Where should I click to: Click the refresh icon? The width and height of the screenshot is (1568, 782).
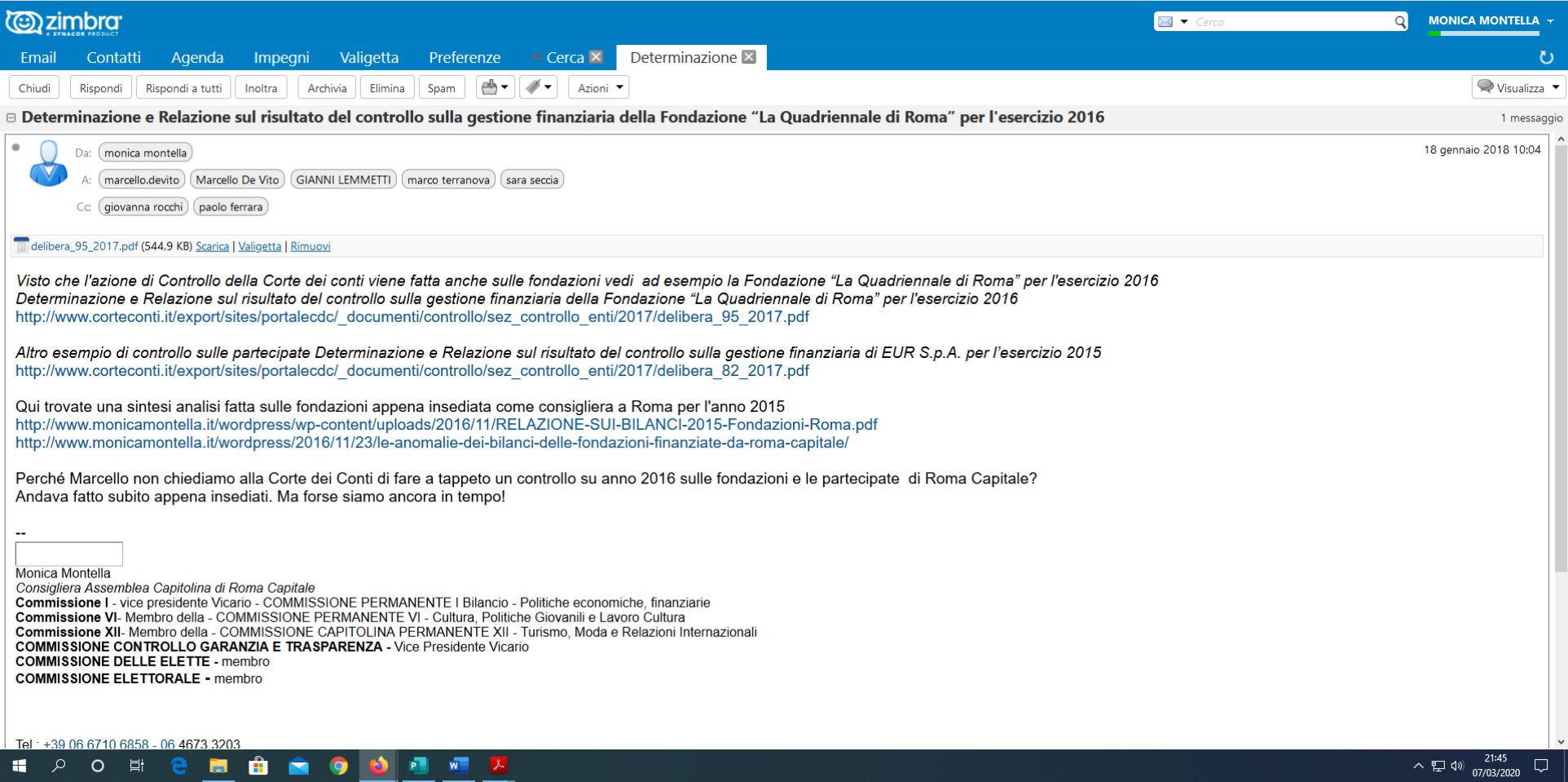tap(1546, 57)
